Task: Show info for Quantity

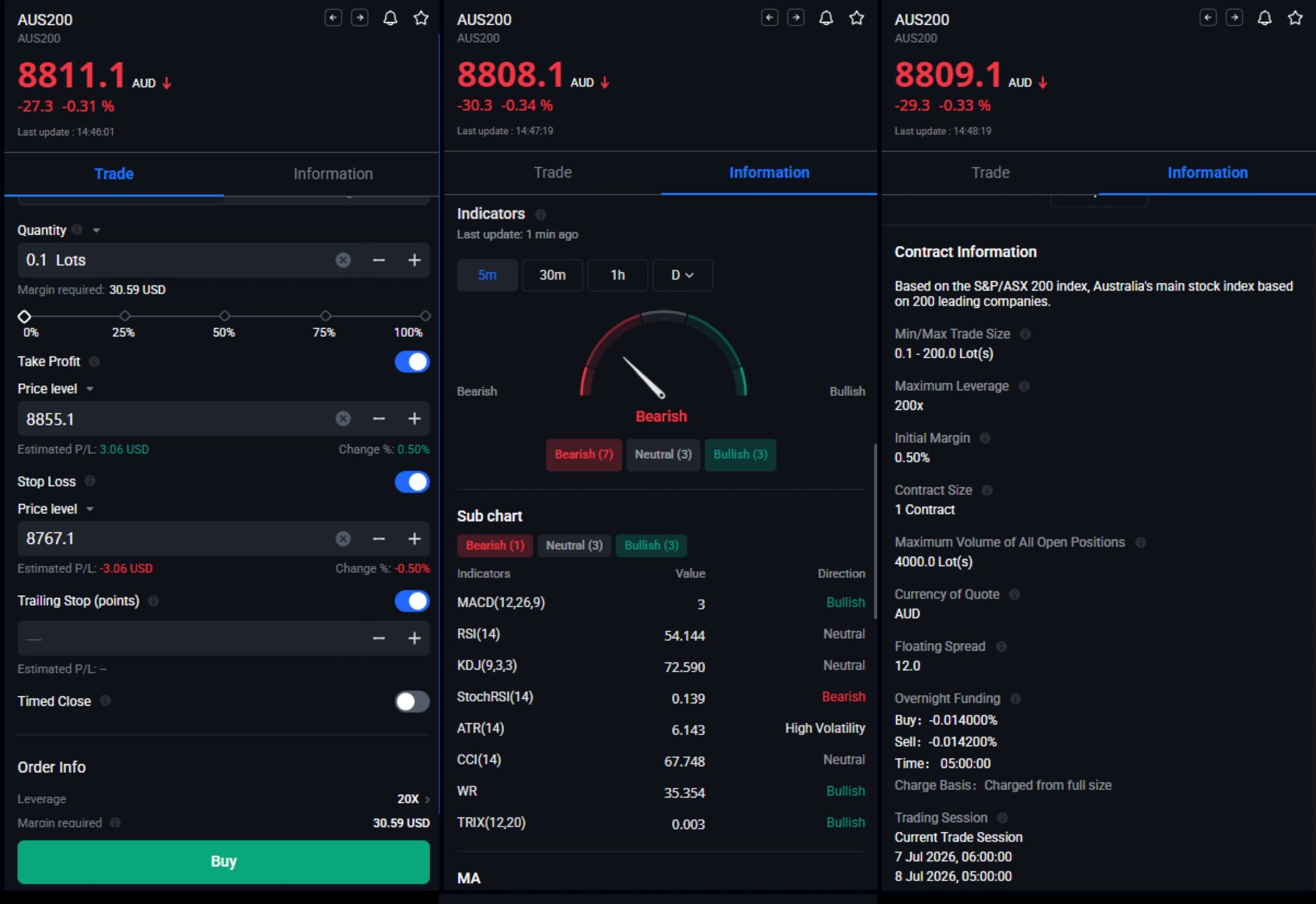Action: pos(77,230)
